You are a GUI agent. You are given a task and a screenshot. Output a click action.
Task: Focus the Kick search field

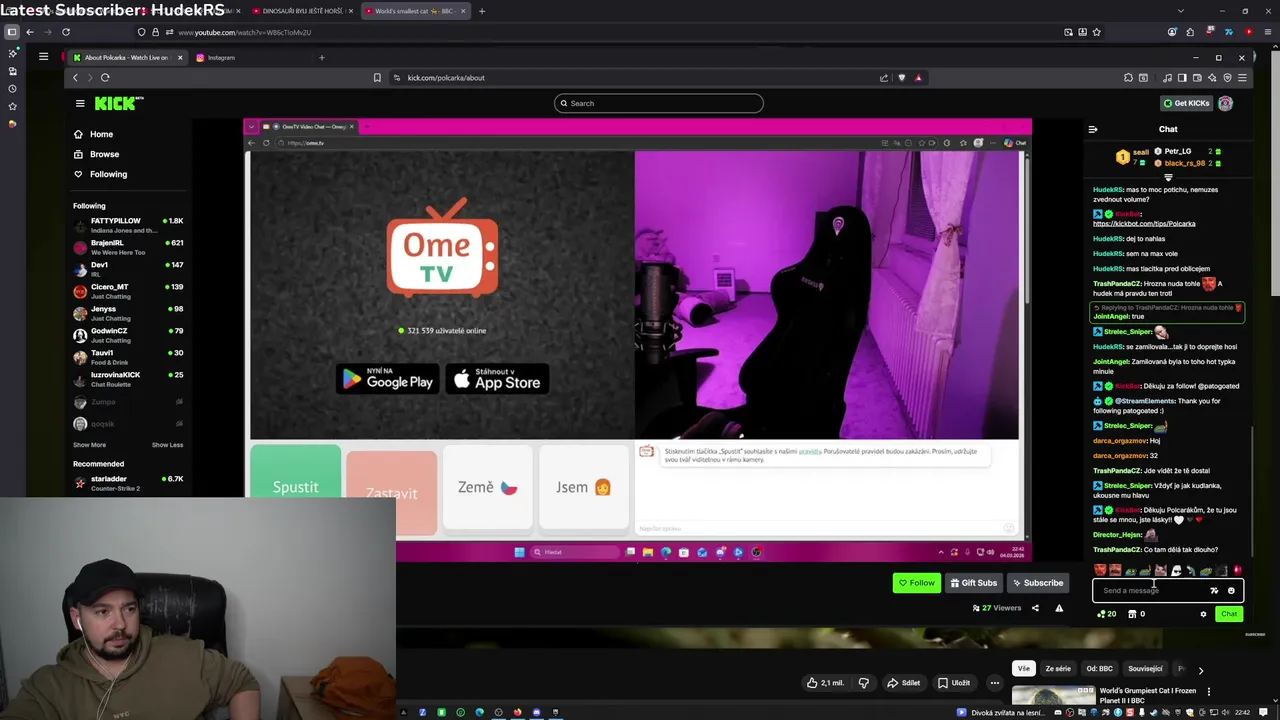(659, 103)
